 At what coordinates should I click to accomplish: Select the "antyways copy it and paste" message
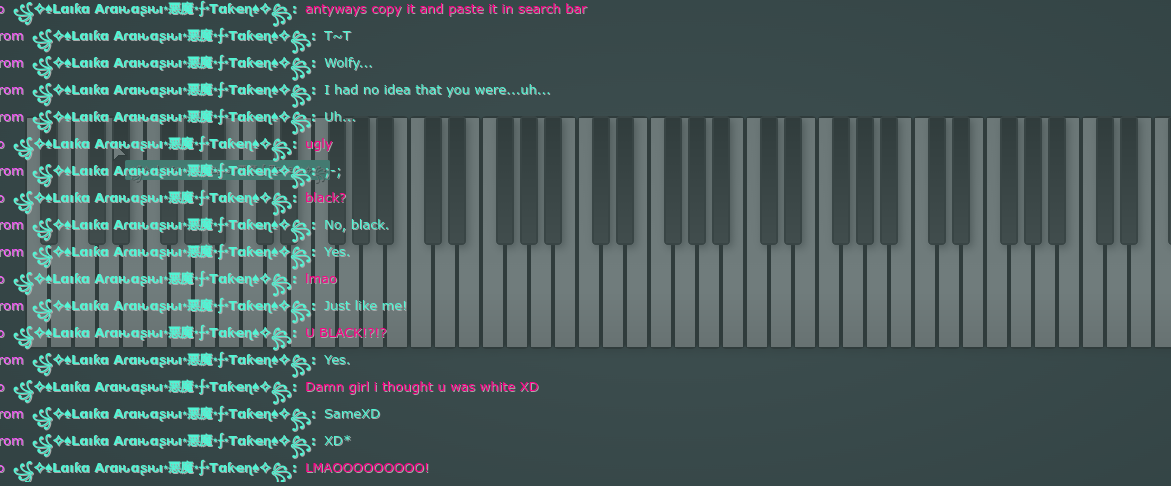[x=446, y=10]
